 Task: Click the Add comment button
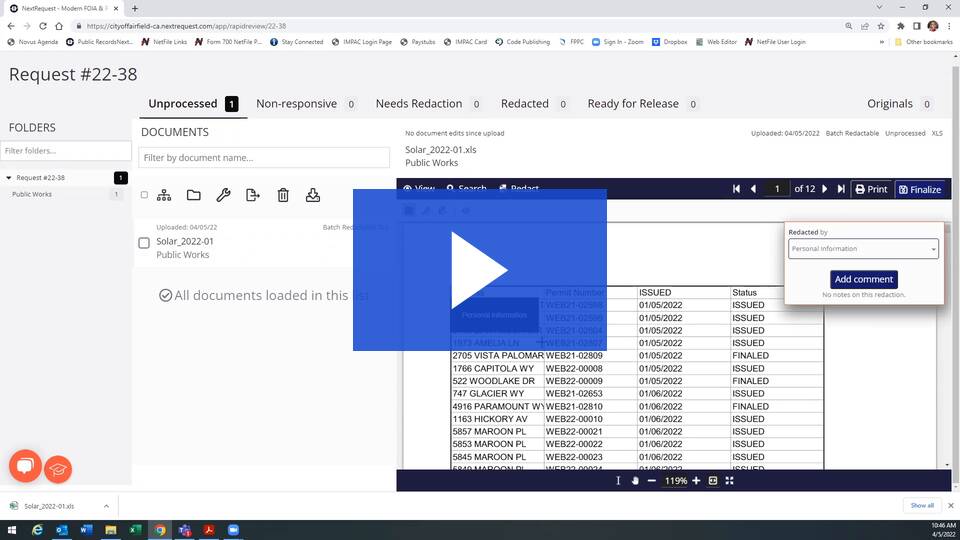click(864, 279)
